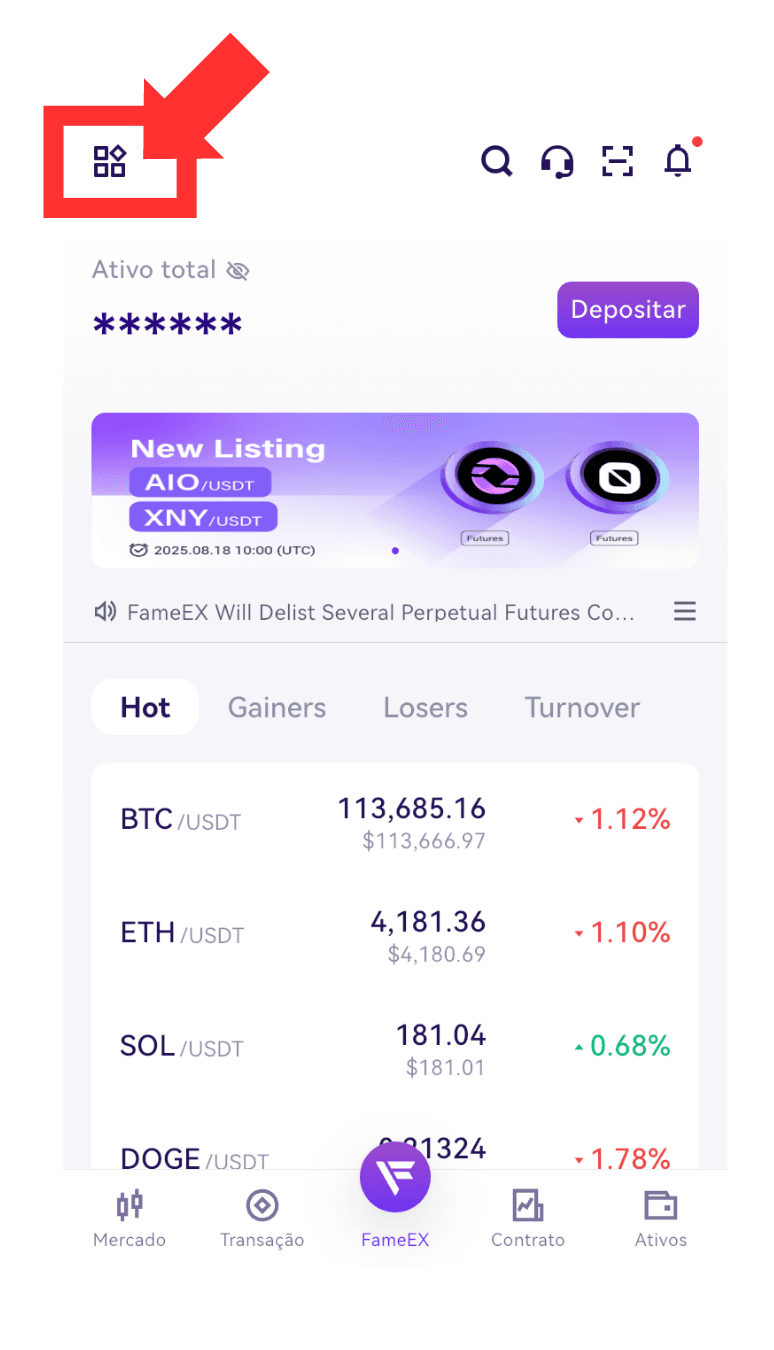Tap the speaker announcement icon
This screenshot has height=1350, width=774.
coord(105,611)
